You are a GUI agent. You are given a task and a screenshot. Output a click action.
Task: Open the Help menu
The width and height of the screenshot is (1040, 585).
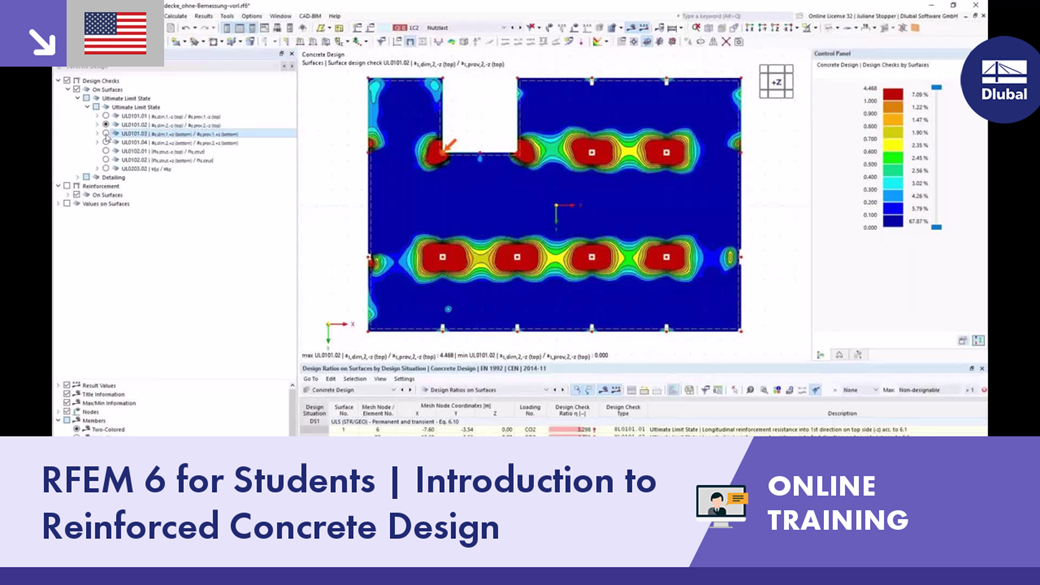click(335, 16)
